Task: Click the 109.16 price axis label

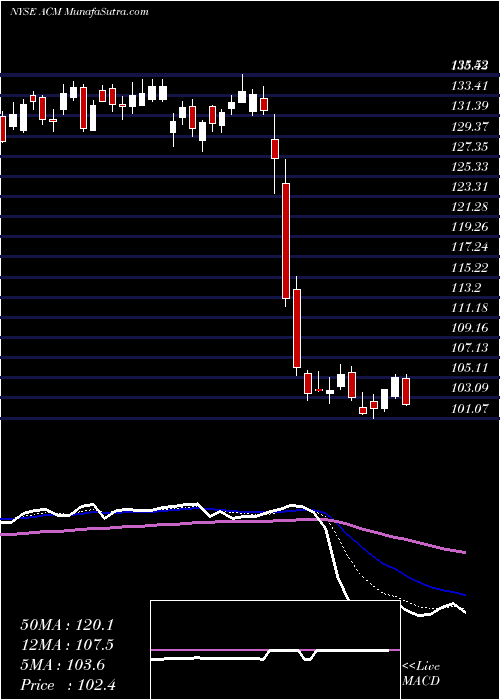Action: tap(470, 328)
